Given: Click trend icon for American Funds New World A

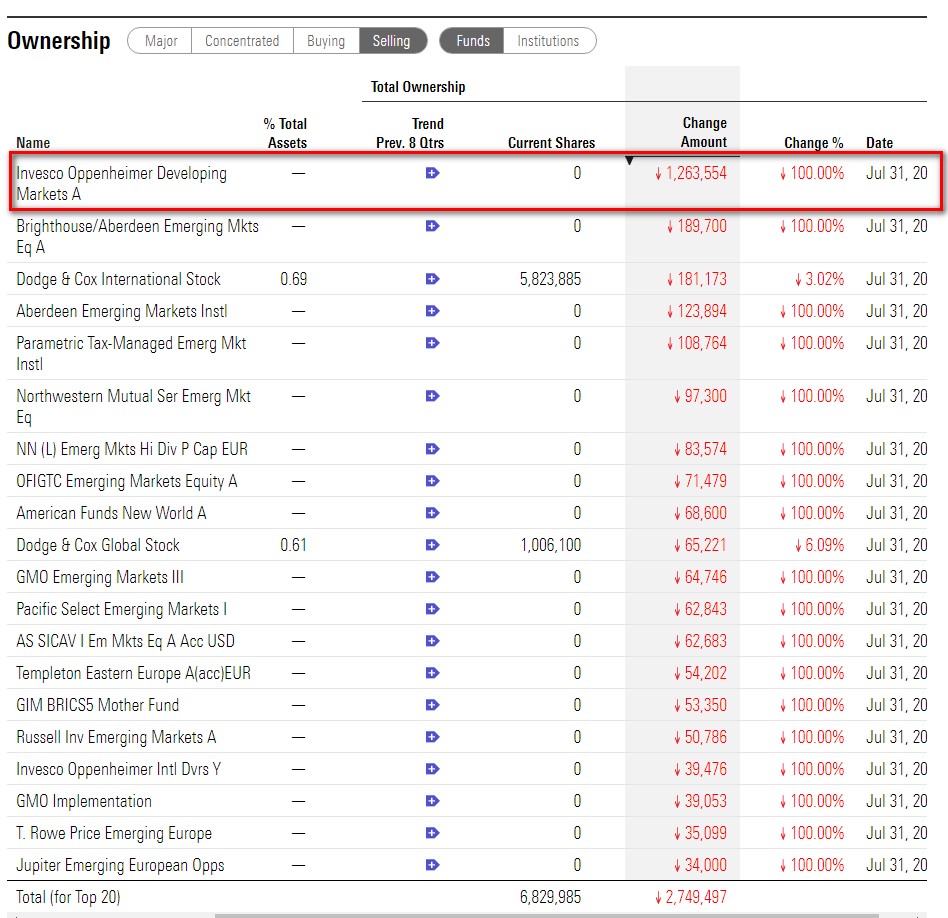Looking at the screenshot, I should pyautogui.click(x=432, y=513).
